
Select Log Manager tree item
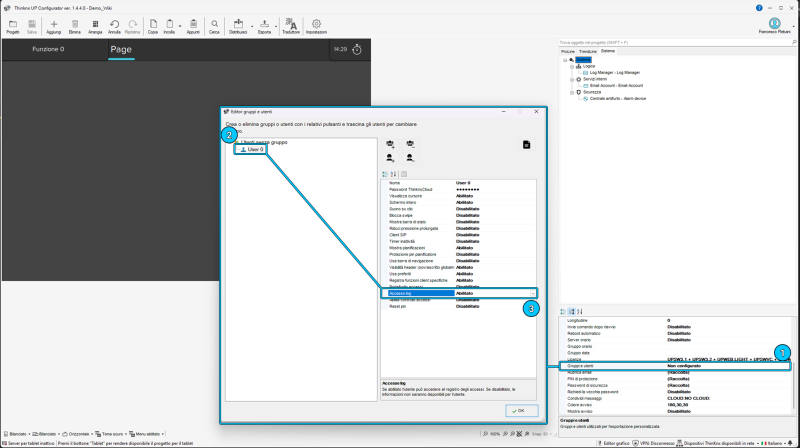pyautogui.click(x=614, y=73)
